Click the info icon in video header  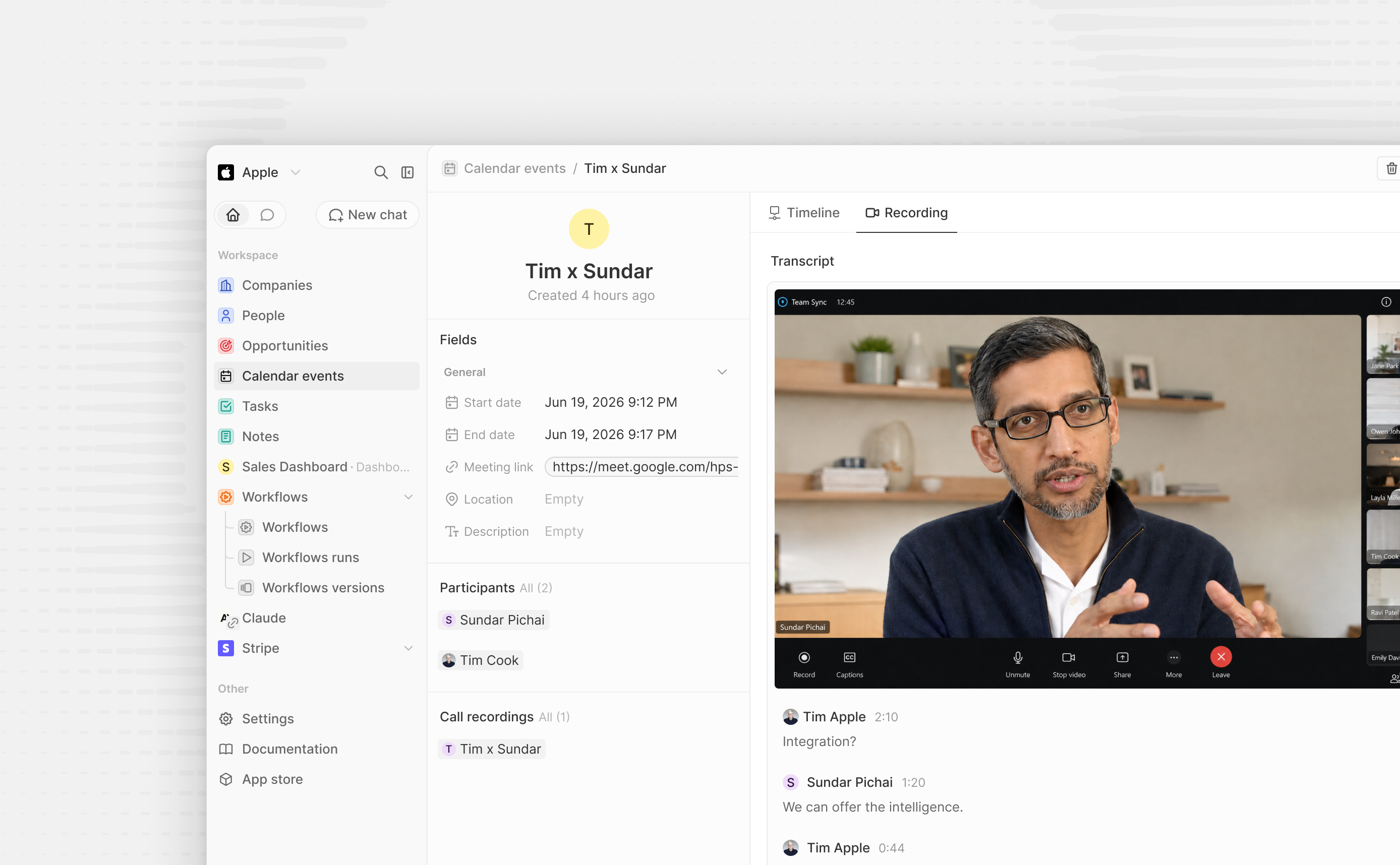pos(1386,302)
